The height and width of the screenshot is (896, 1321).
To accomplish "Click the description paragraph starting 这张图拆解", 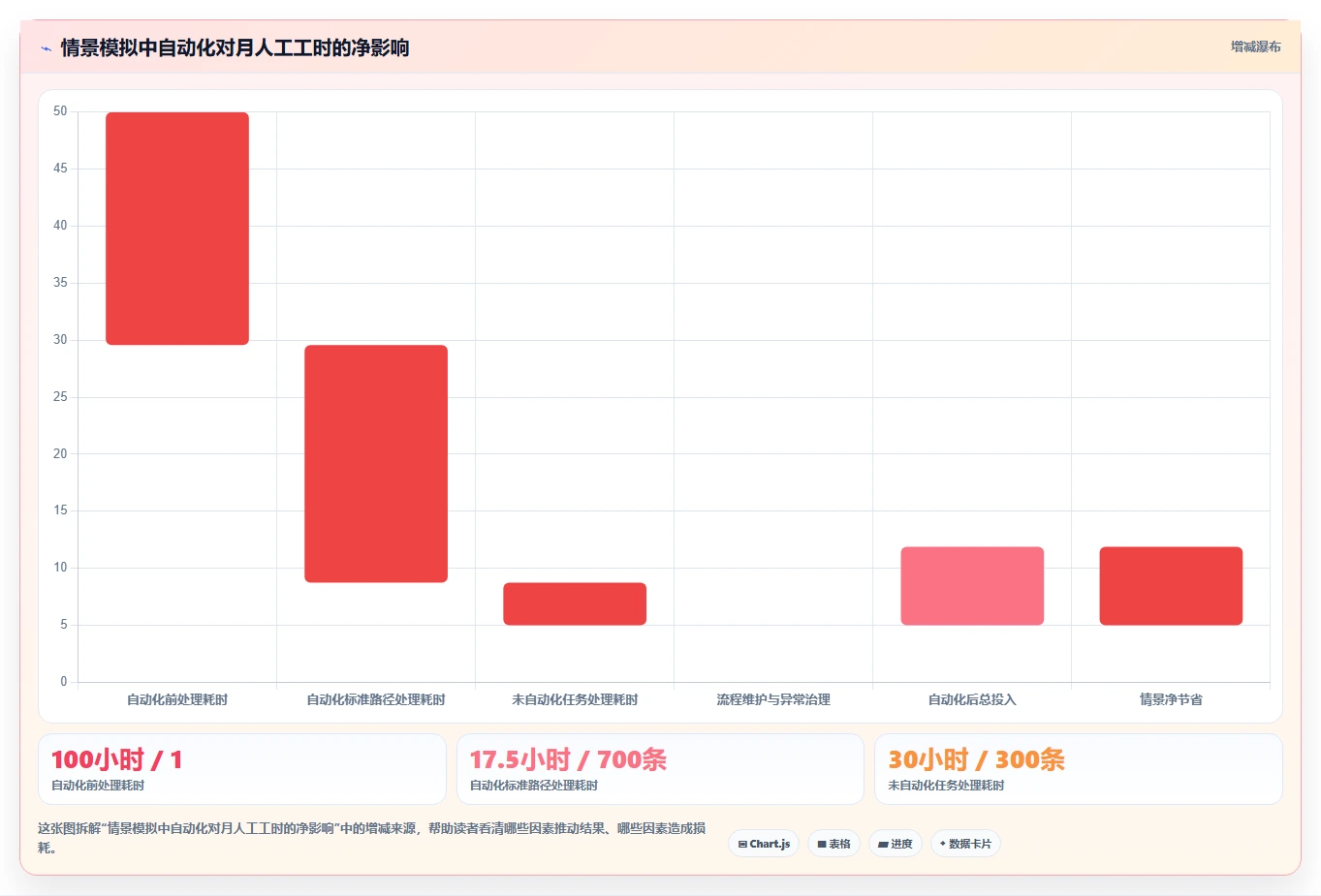I will click(x=372, y=838).
